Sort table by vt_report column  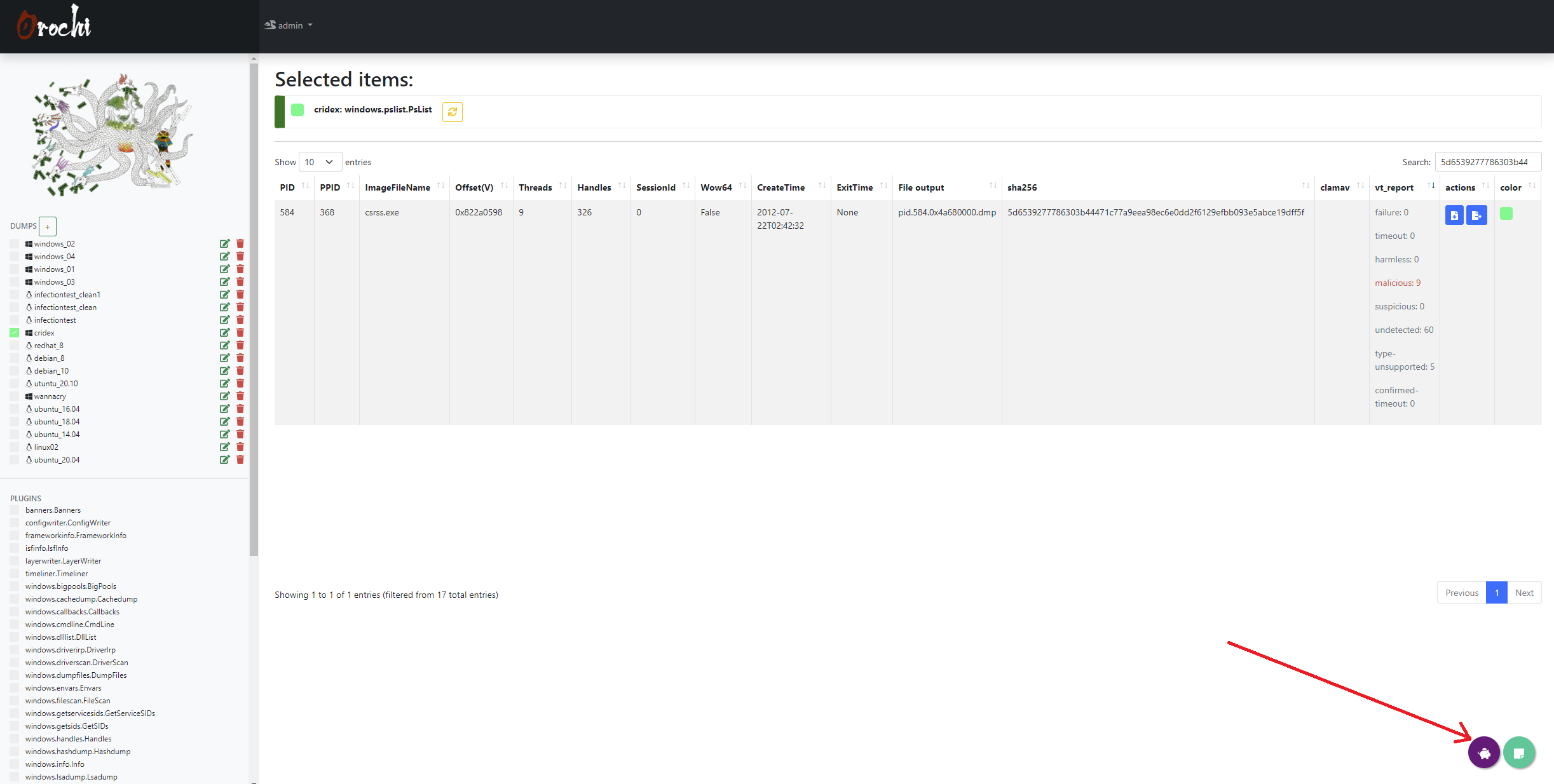pos(1404,187)
